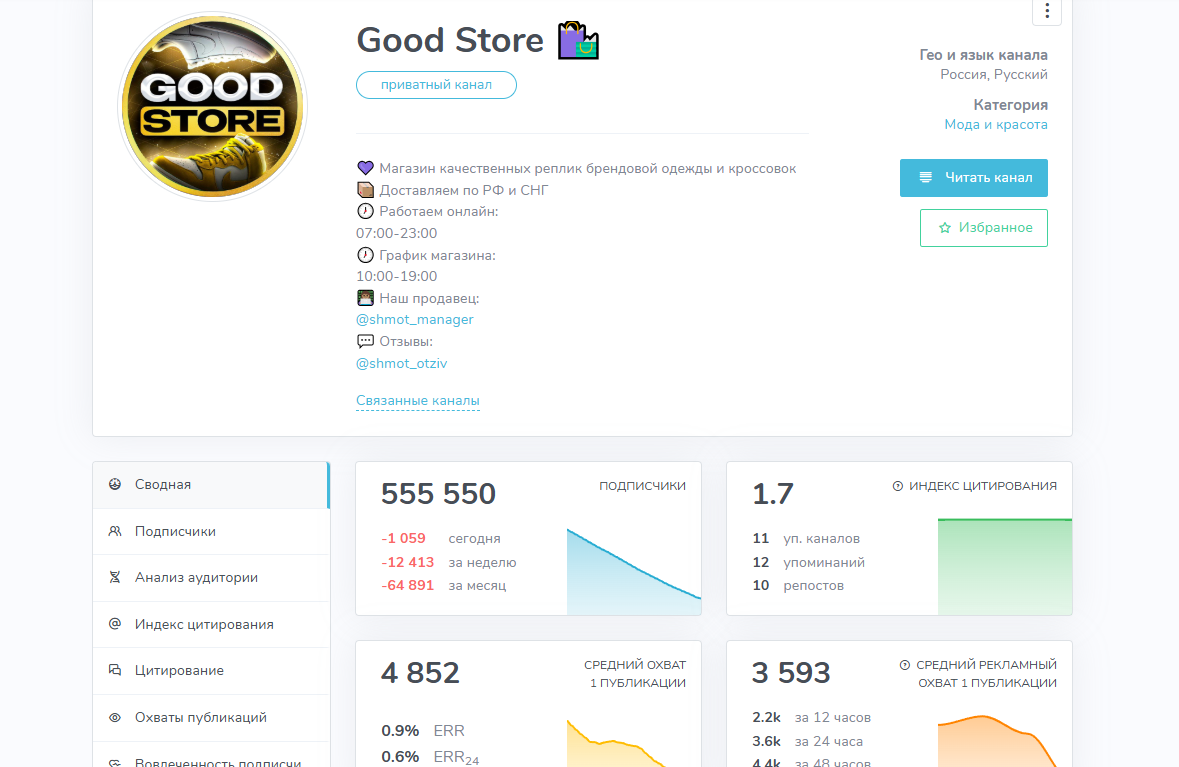Click the приватный канал badge
Viewport: 1179px width, 767px height.
click(436, 85)
